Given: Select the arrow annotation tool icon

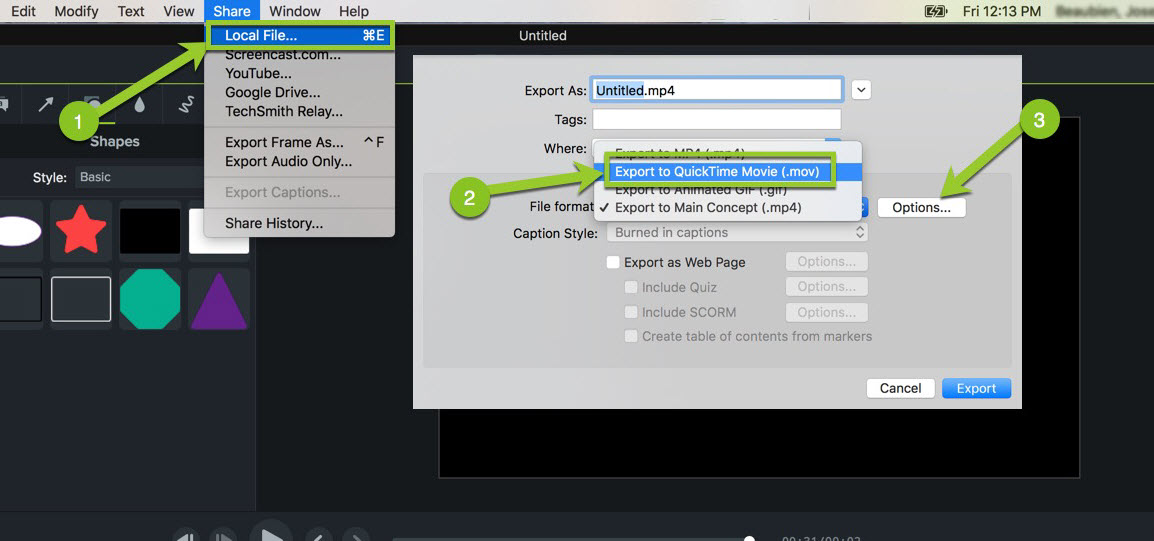Looking at the screenshot, I should point(45,105).
